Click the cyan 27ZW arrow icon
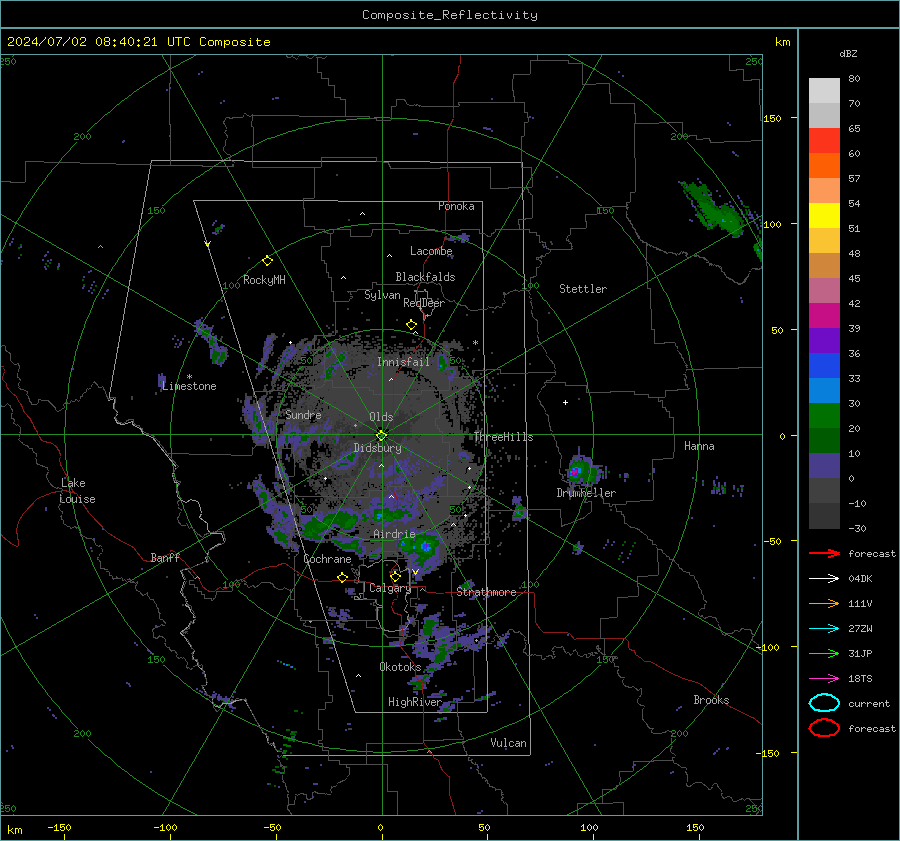This screenshot has height=841, width=900. pyautogui.click(x=824, y=629)
